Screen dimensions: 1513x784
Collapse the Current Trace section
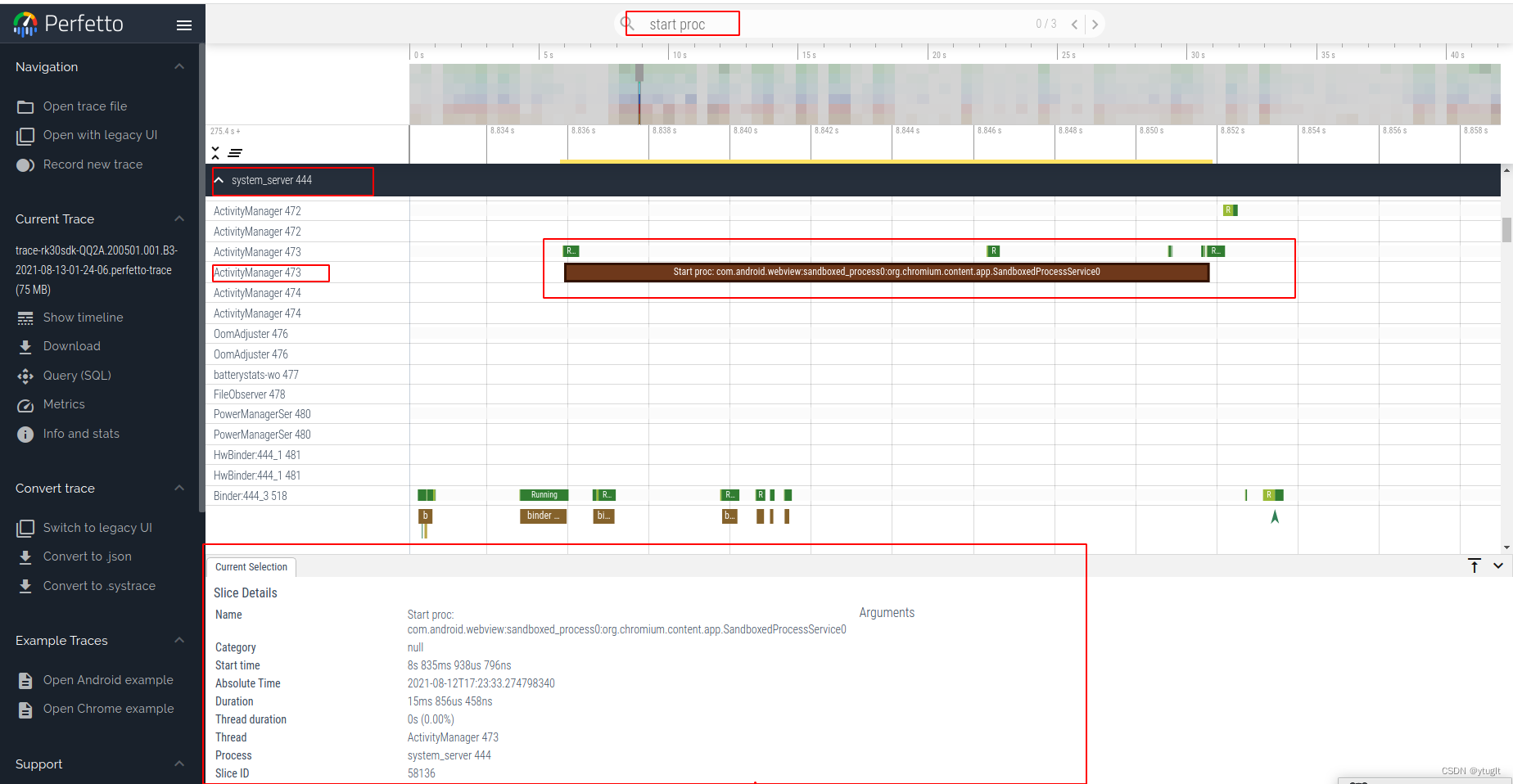(179, 219)
